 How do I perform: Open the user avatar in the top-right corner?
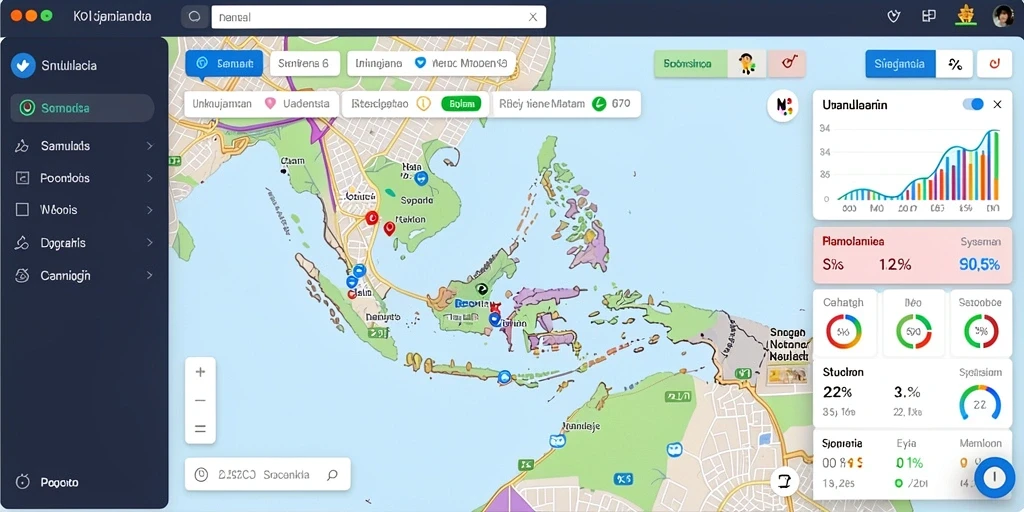1002,16
